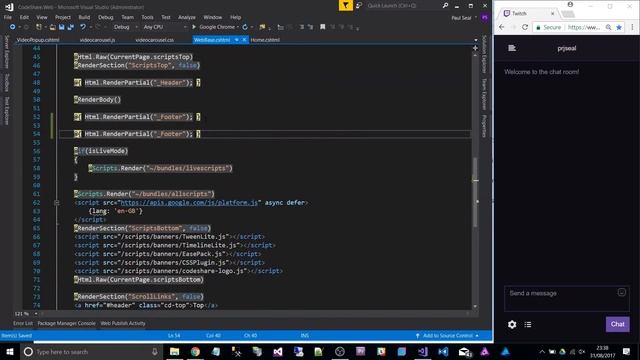This screenshot has height=360, width=640.
Task: Show hidden system tray icons chevron
Action: tap(542, 351)
